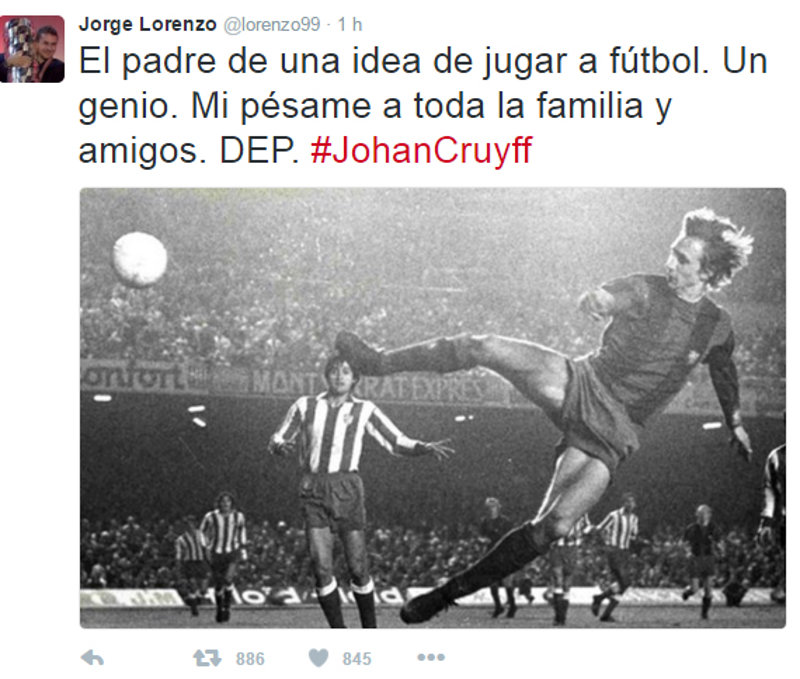Open Jorge Lorenzo's profile avatar picture
Image resolution: width=800 pixels, height=679 pixels.
32,49
